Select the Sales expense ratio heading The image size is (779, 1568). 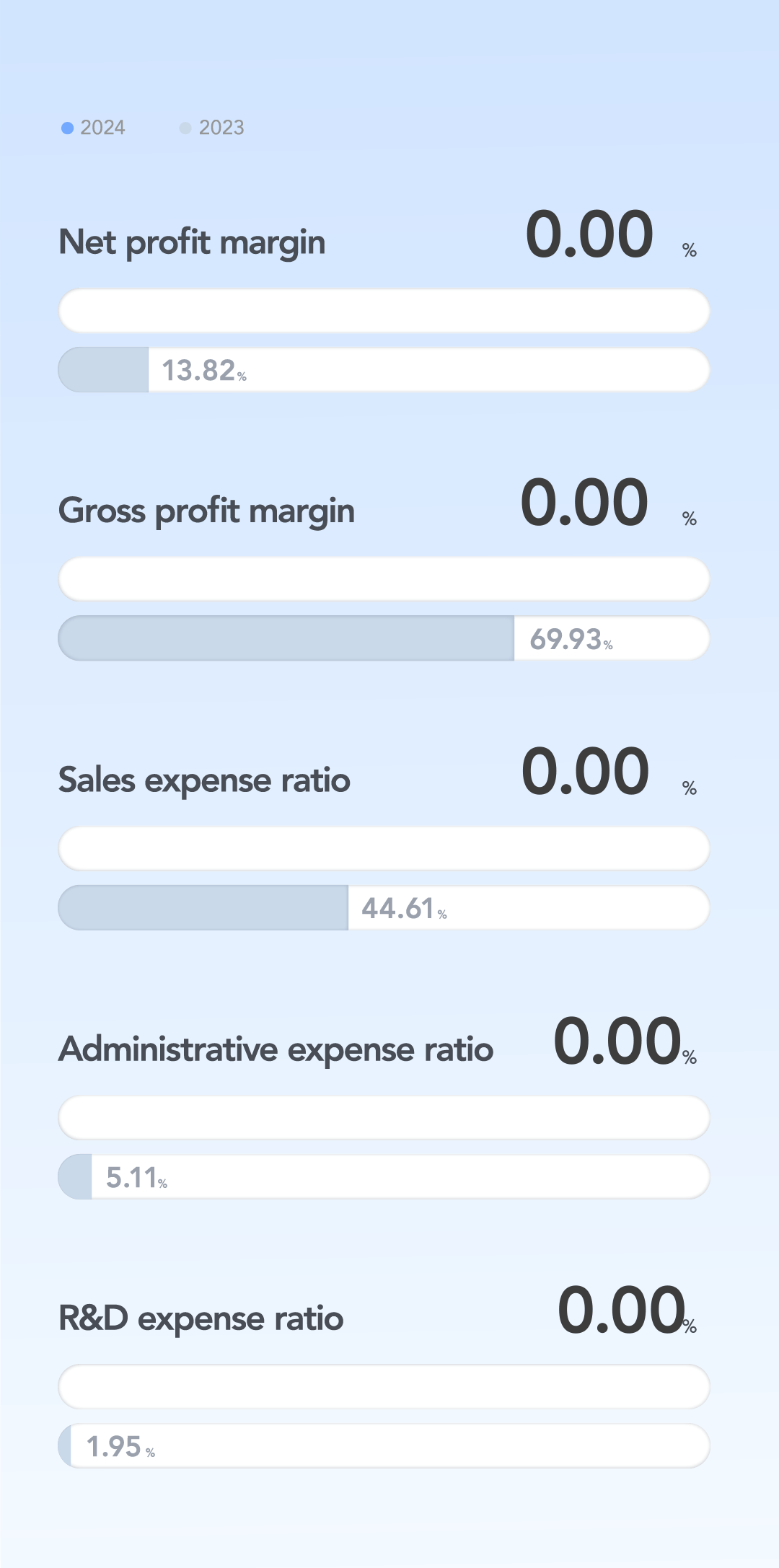(204, 780)
